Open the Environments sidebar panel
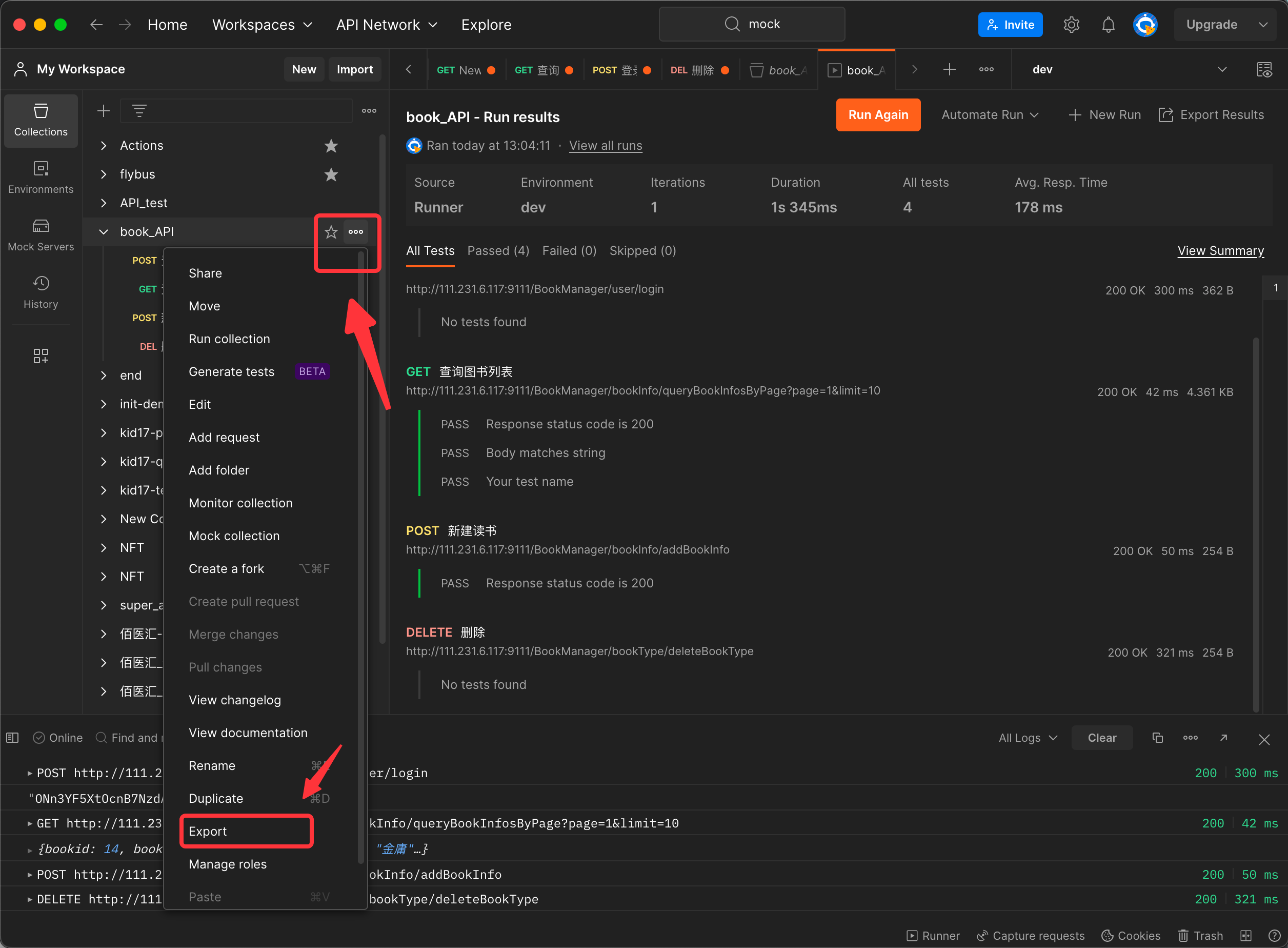Viewport: 1288px width, 948px height. point(41,178)
